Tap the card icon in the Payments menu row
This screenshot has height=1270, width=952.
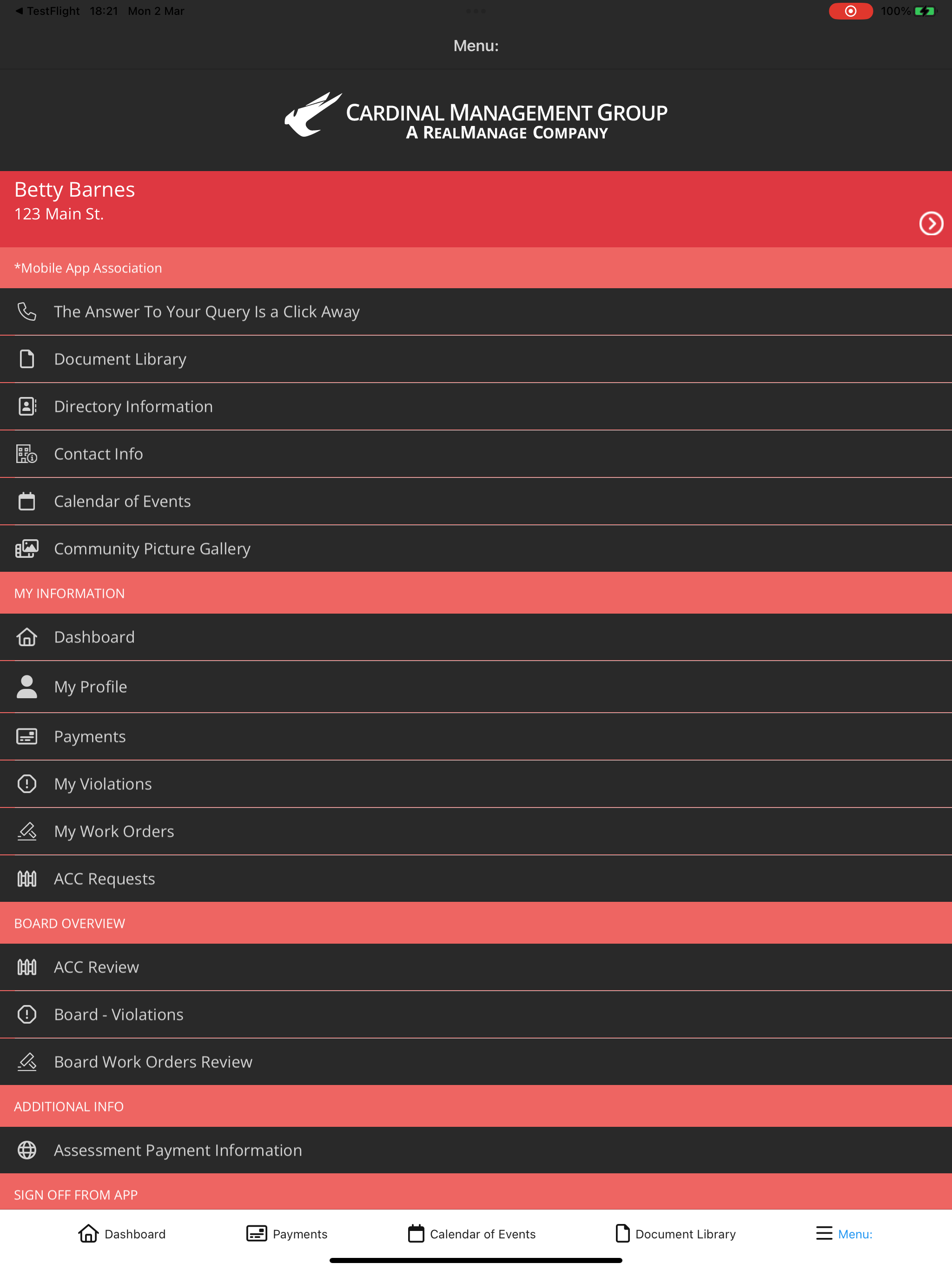point(26,737)
